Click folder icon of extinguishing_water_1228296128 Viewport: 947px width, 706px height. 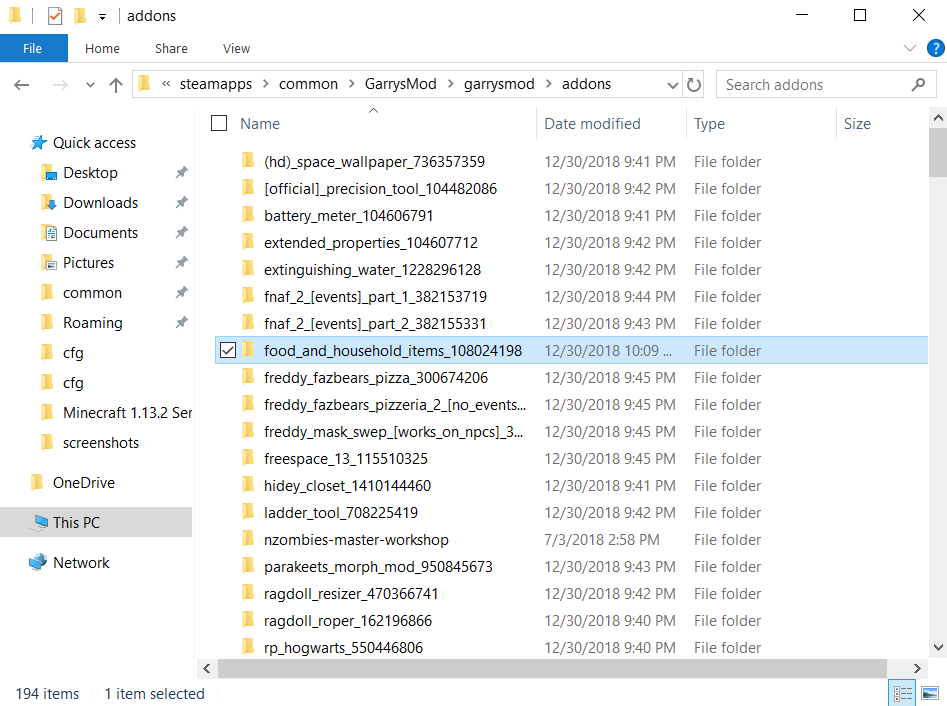coord(248,269)
